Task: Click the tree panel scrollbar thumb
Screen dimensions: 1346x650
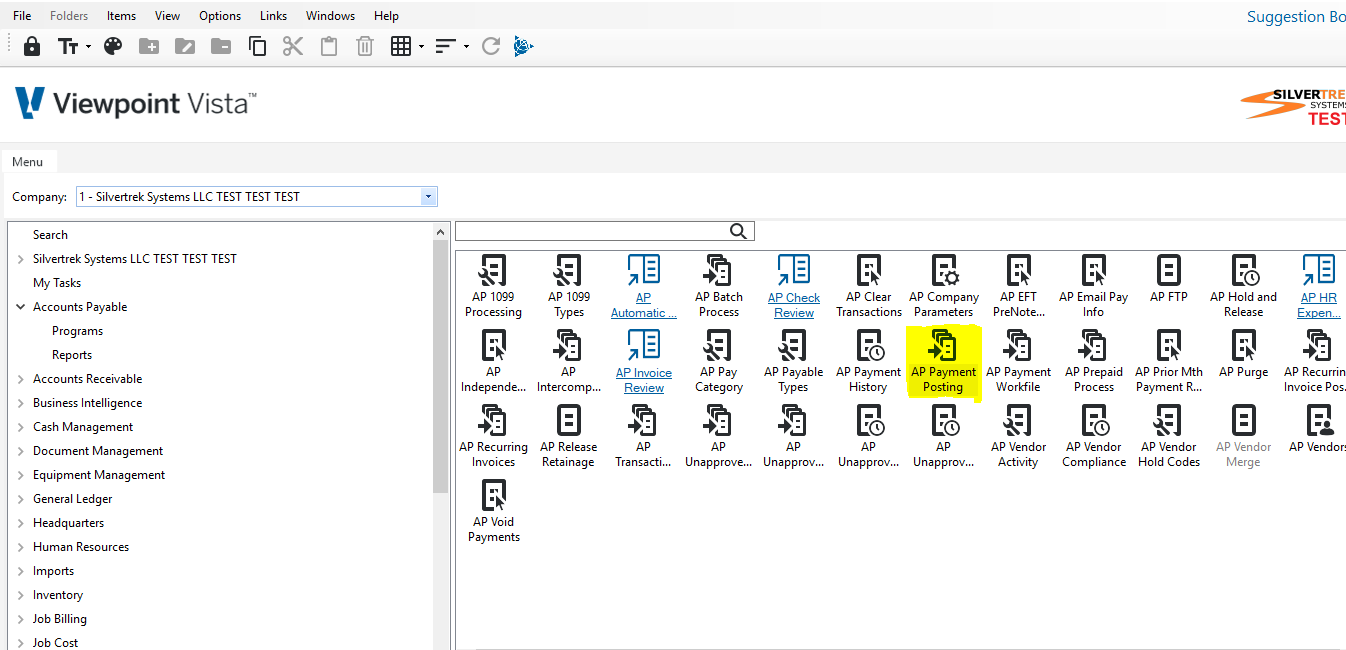Action: pyautogui.click(x=441, y=367)
